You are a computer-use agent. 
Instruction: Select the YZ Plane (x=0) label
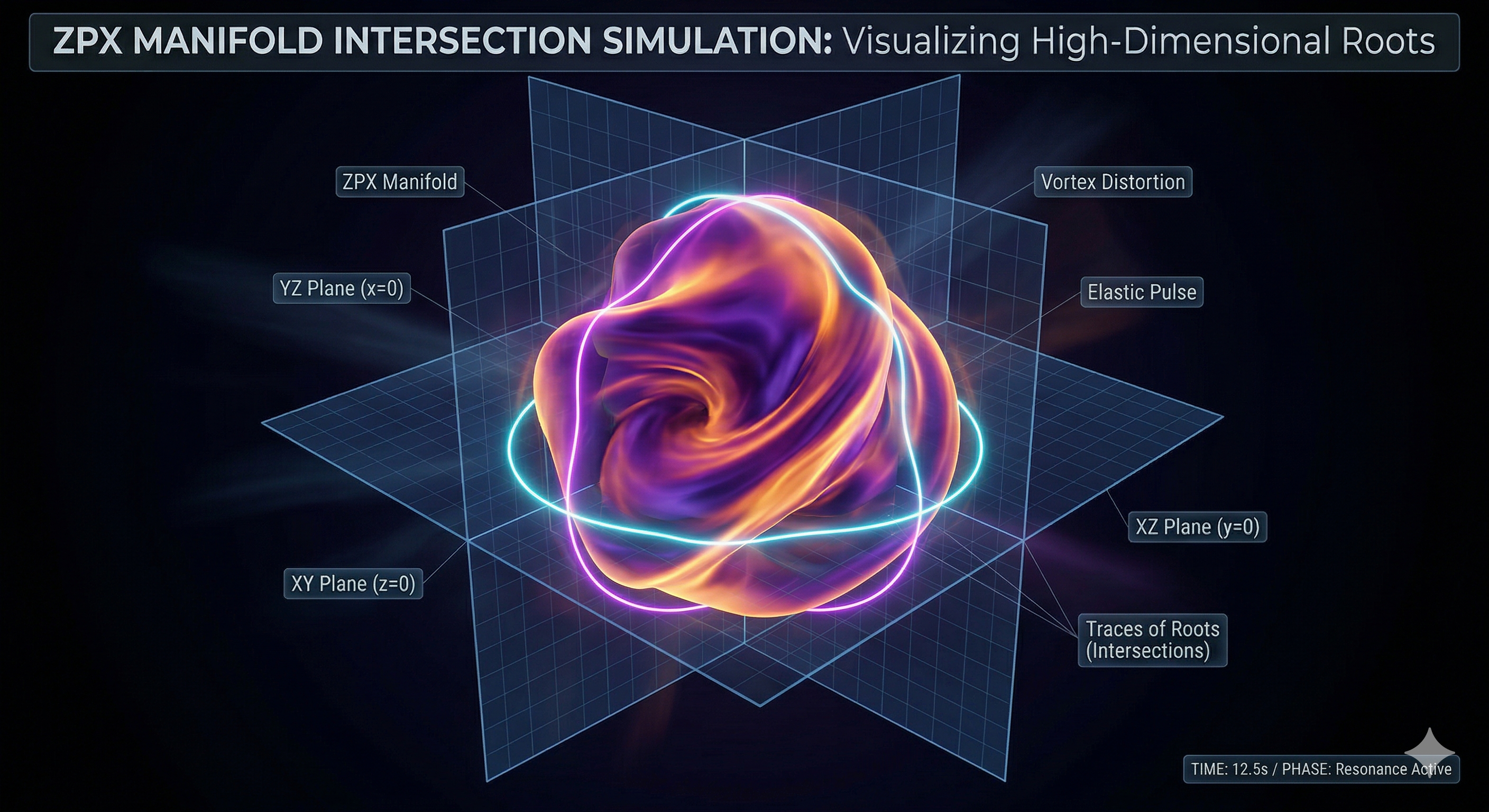(x=342, y=289)
